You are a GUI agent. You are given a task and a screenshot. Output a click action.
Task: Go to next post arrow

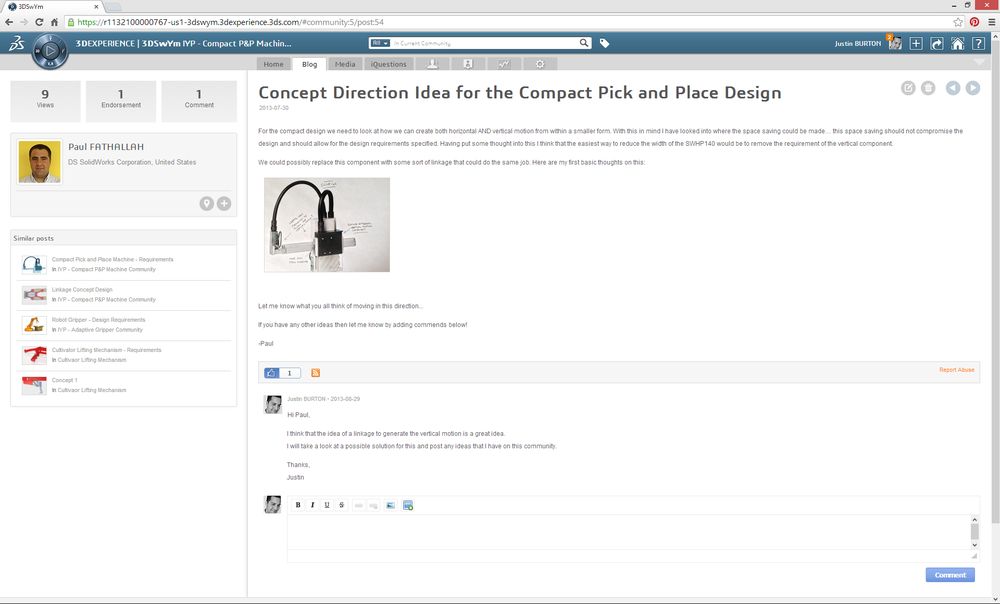point(972,88)
